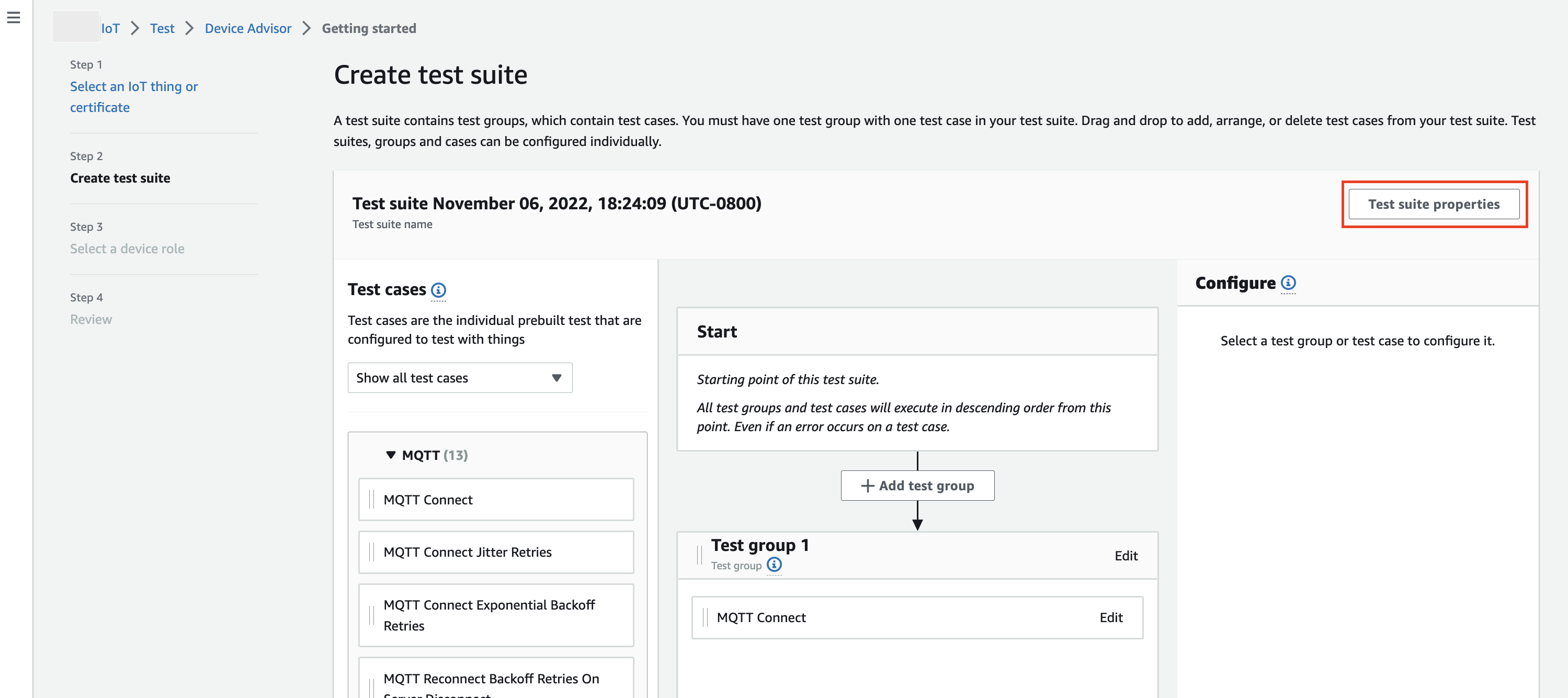Edit the MQTT Connect test case

pos(1110,617)
